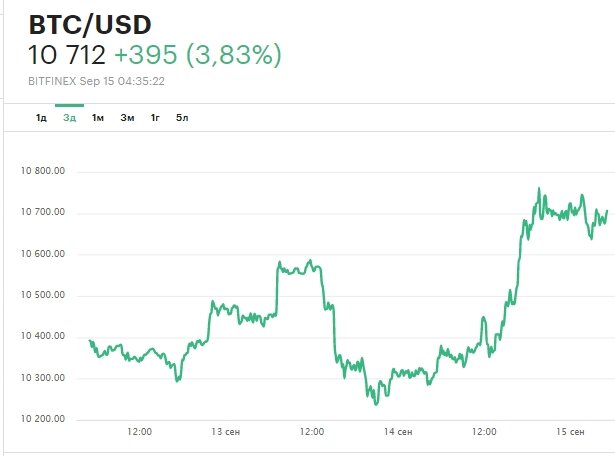Click the 10 600.00 price axis label

[42, 254]
